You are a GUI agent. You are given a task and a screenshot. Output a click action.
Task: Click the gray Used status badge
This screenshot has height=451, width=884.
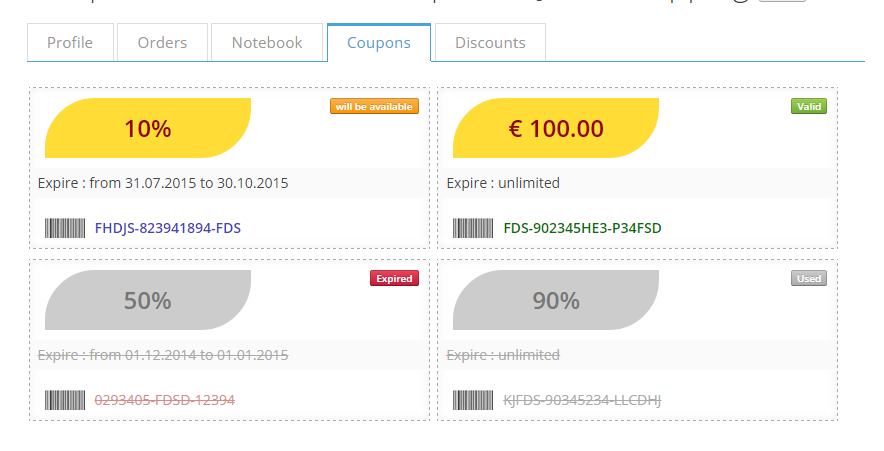click(809, 278)
